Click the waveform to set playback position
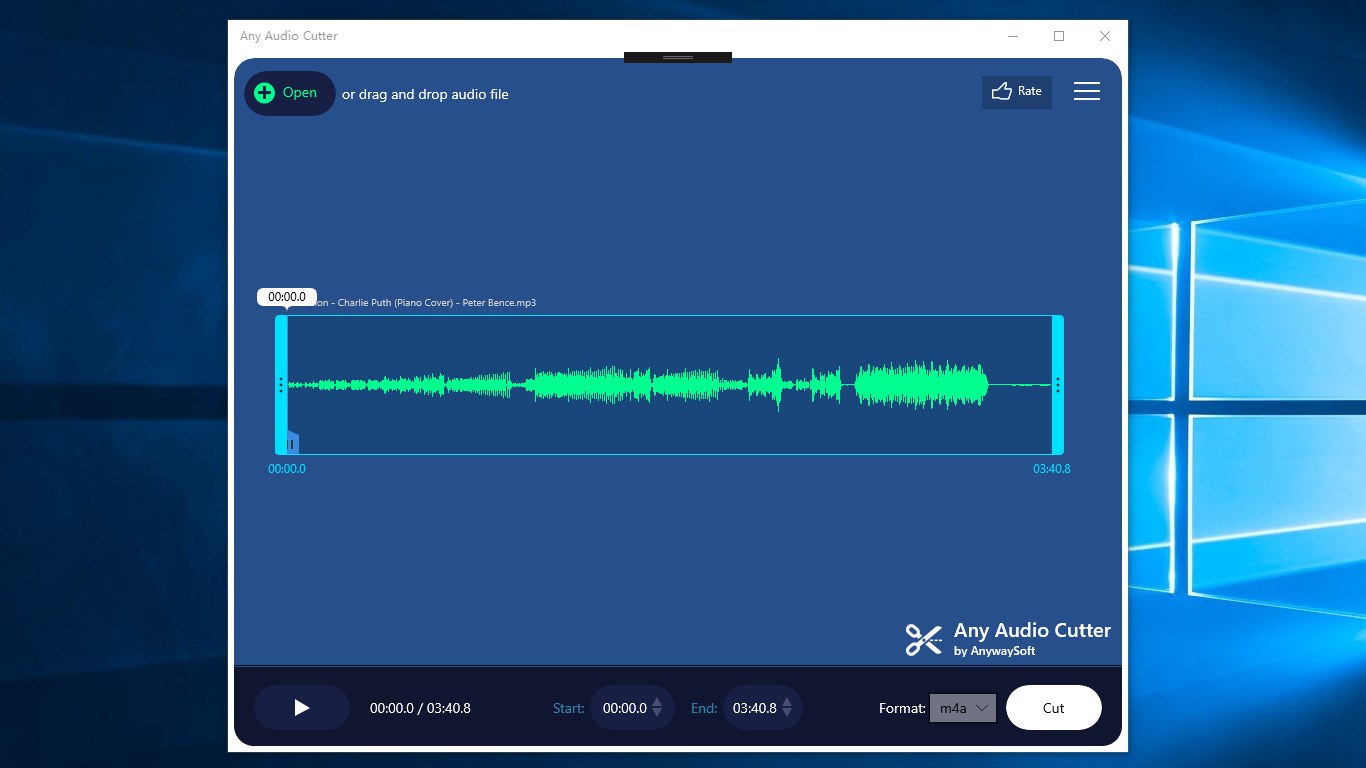Screen dimensions: 1366x768 (670, 385)
